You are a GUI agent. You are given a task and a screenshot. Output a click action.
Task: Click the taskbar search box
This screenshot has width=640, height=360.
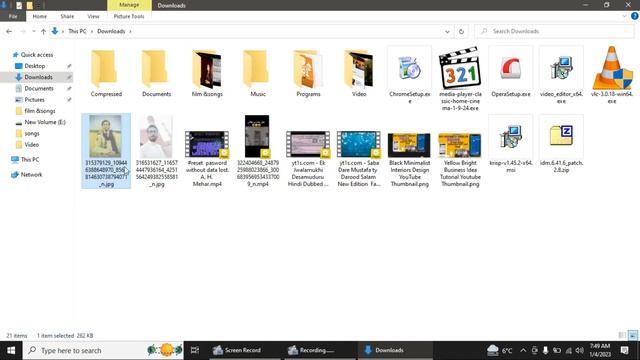pos(103,350)
